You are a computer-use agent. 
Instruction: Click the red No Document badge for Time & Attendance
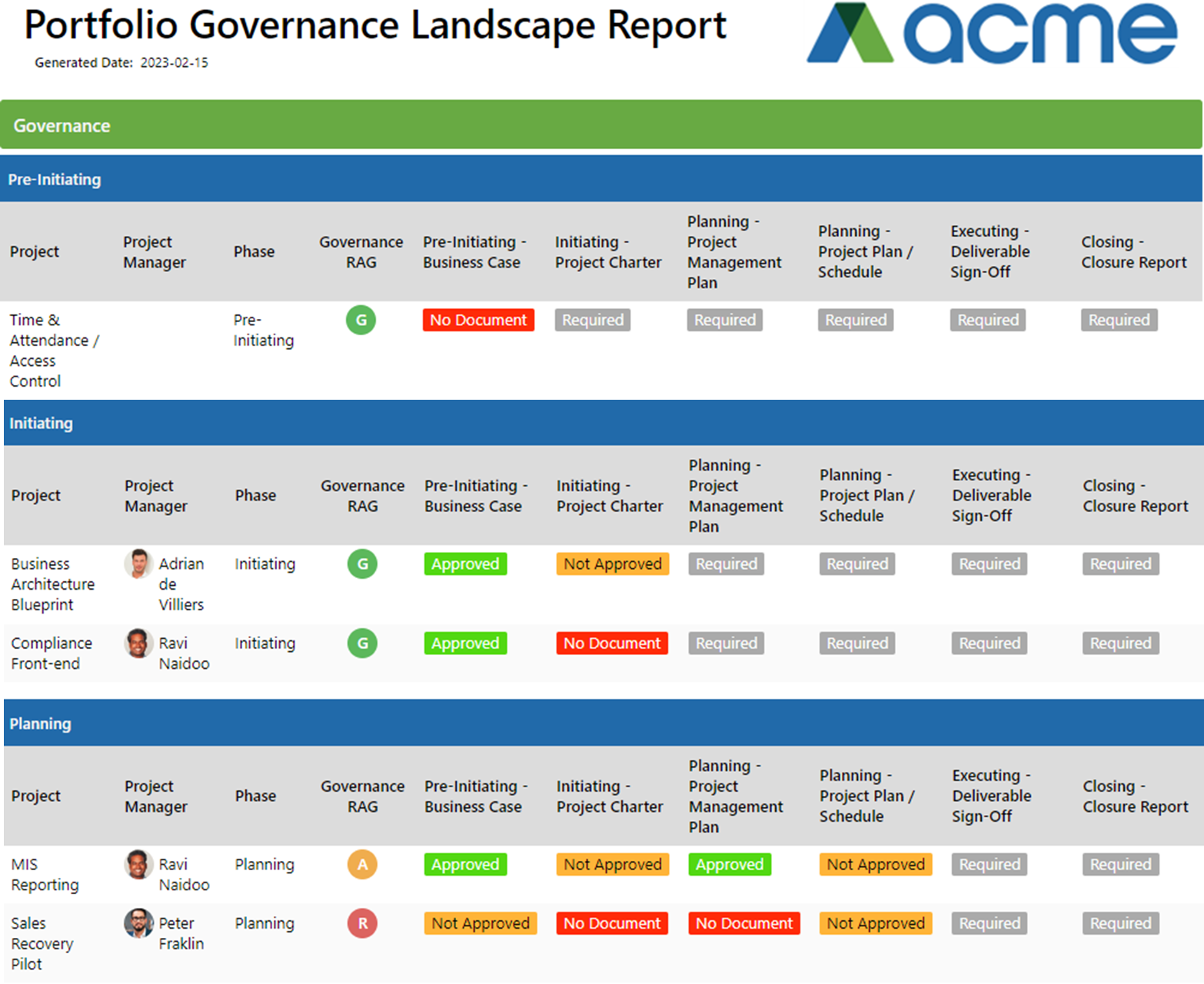(x=477, y=320)
